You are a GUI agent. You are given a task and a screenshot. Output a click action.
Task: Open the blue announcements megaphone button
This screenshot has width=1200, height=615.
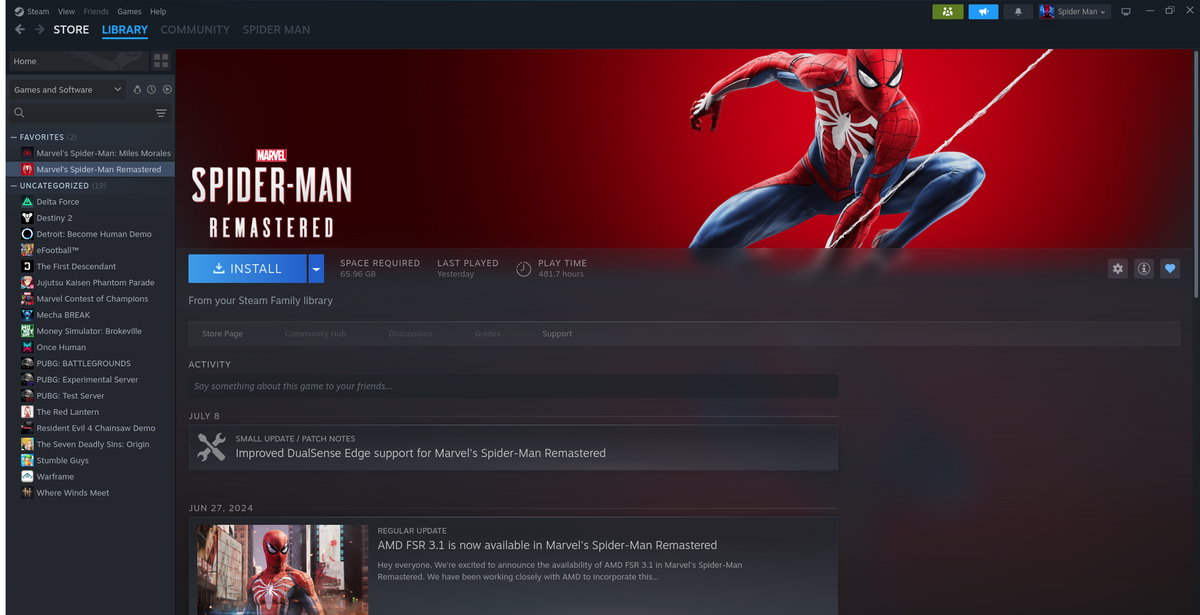pyautogui.click(x=983, y=11)
